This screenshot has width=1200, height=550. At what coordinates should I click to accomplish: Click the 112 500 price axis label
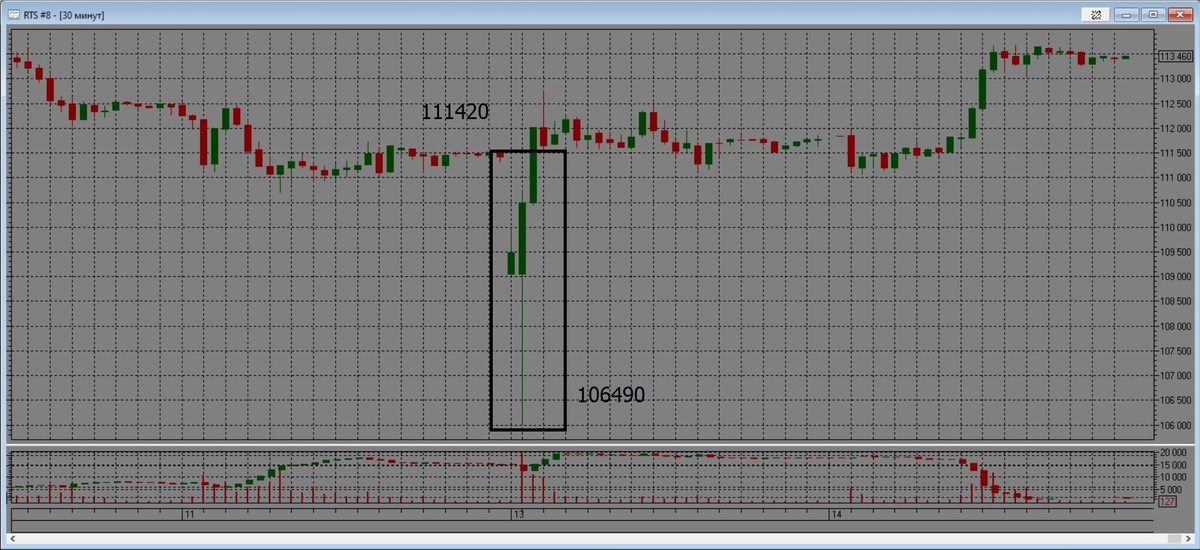1175,104
